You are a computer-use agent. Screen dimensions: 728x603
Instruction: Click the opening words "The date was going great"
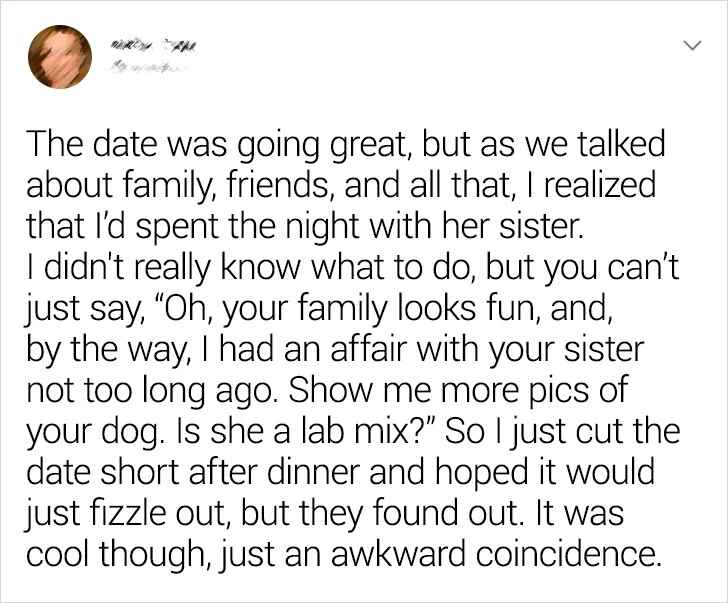pyautogui.click(x=216, y=145)
